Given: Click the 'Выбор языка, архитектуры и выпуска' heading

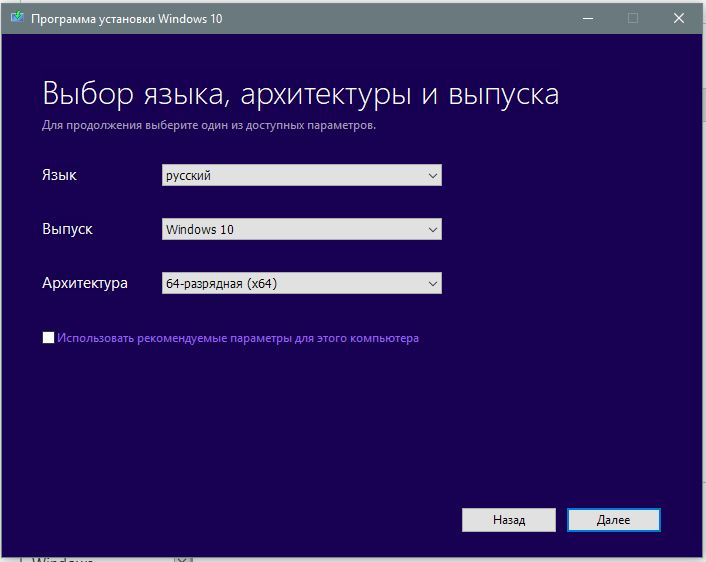Looking at the screenshot, I should tap(301, 94).
